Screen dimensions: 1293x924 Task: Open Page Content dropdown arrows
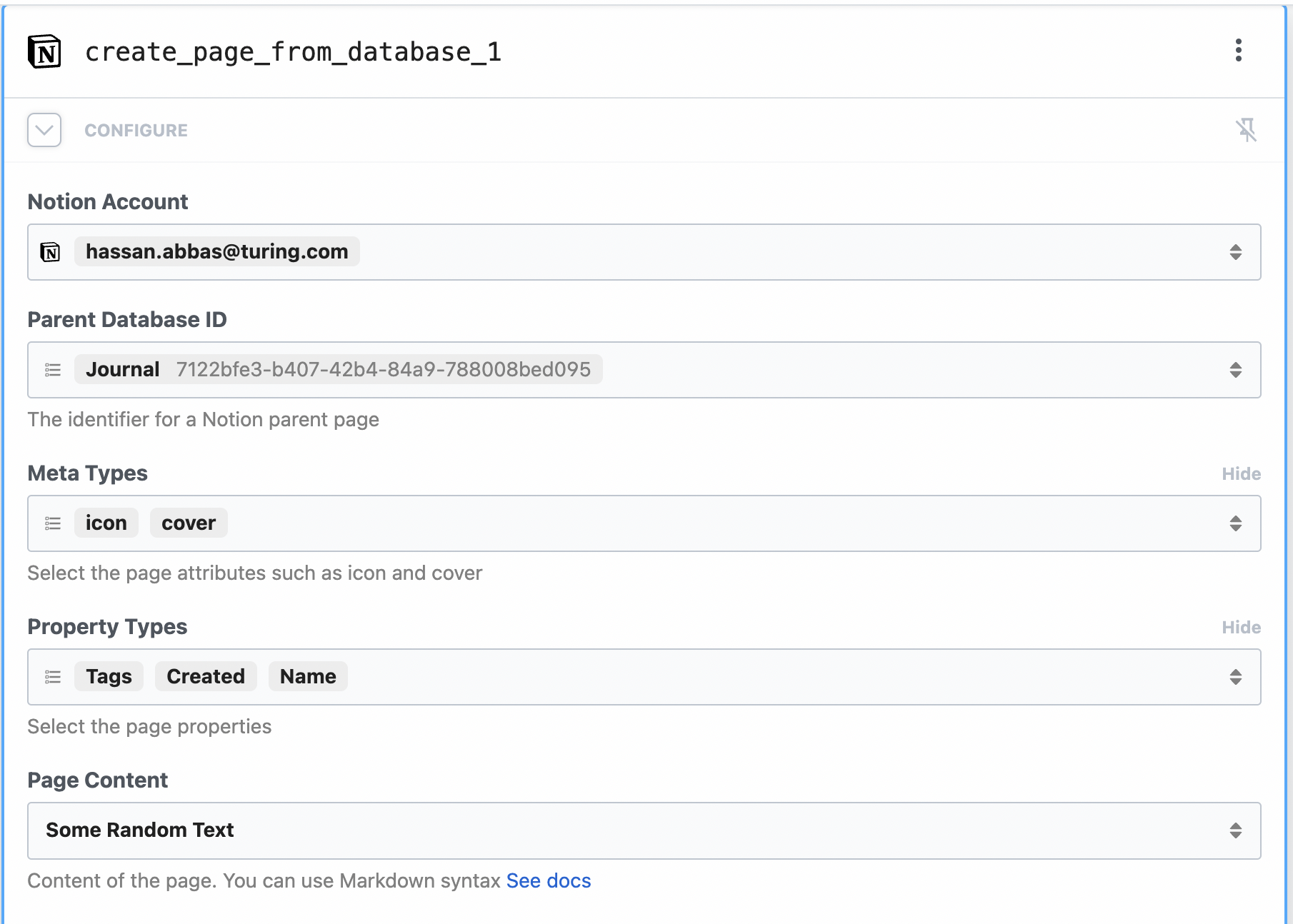pyautogui.click(x=1235, y=830)
